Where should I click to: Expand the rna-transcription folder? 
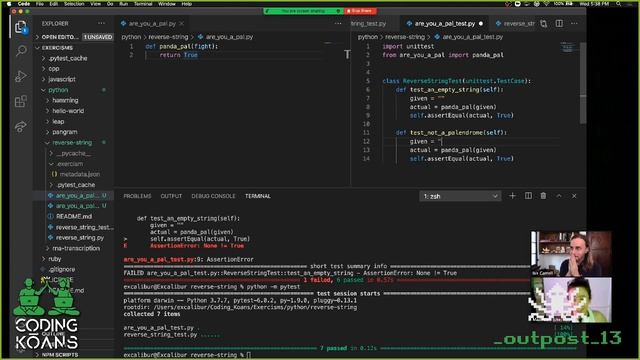click(x=76, y=248)
